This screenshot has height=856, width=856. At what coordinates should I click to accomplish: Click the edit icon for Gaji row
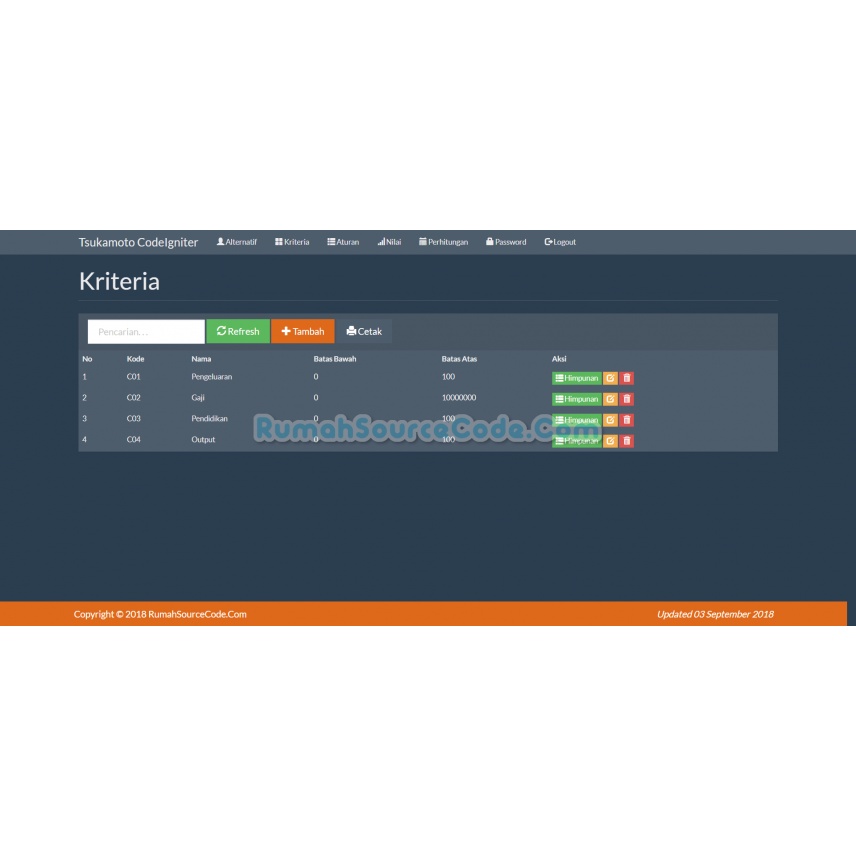coord(610,399)
